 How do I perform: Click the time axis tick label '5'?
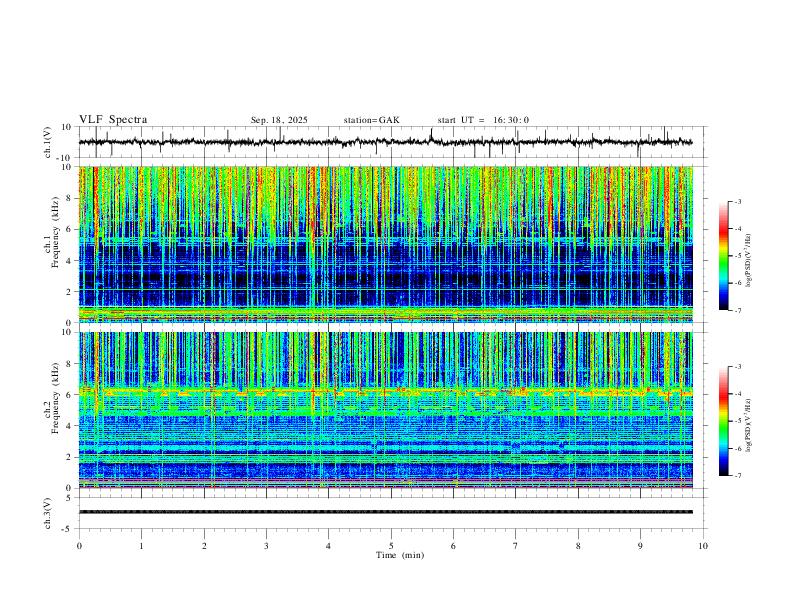click(x=391, y=546)
